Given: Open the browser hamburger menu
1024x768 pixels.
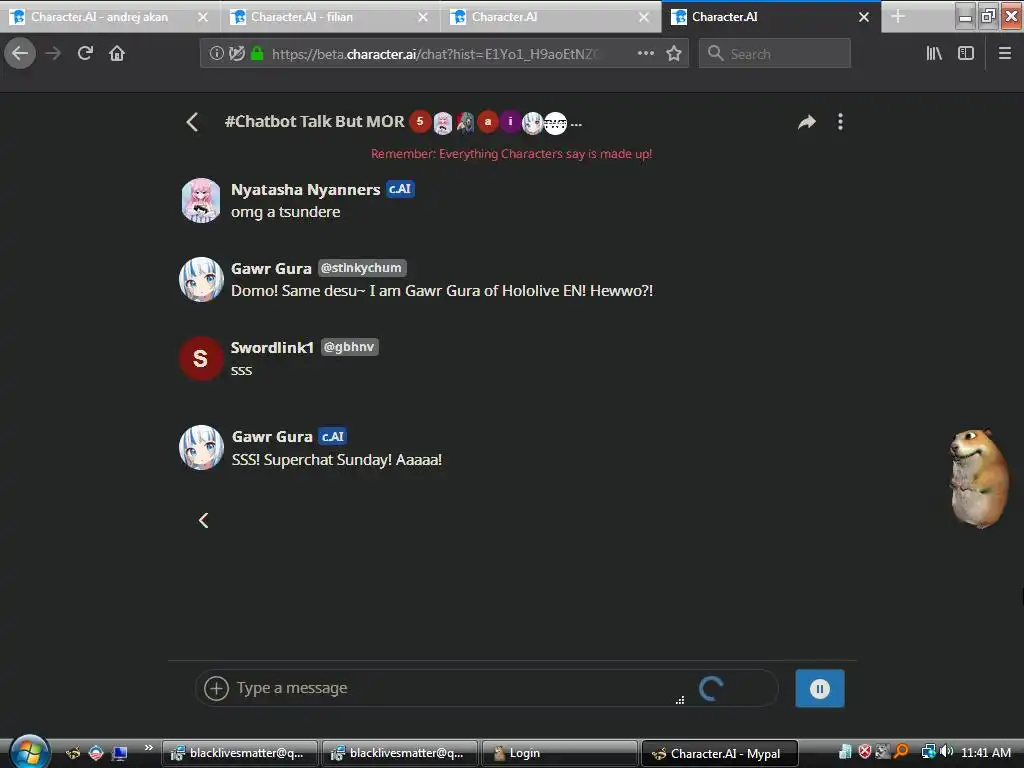Looking at the screenshot, I should coord(1005,54).
